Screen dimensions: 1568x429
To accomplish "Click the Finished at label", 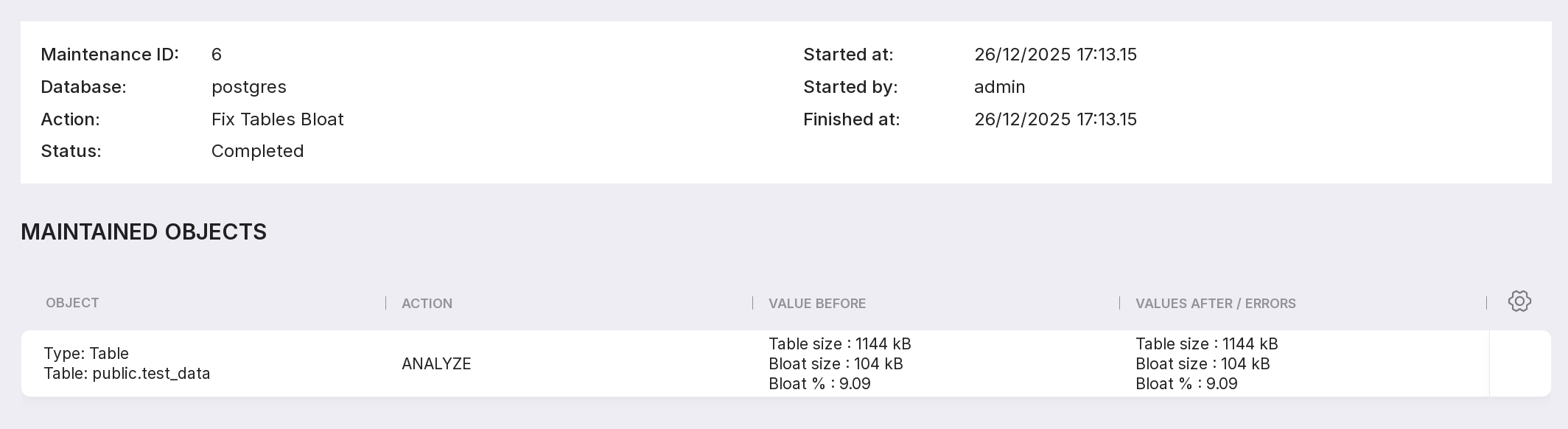I will point(851,119).
